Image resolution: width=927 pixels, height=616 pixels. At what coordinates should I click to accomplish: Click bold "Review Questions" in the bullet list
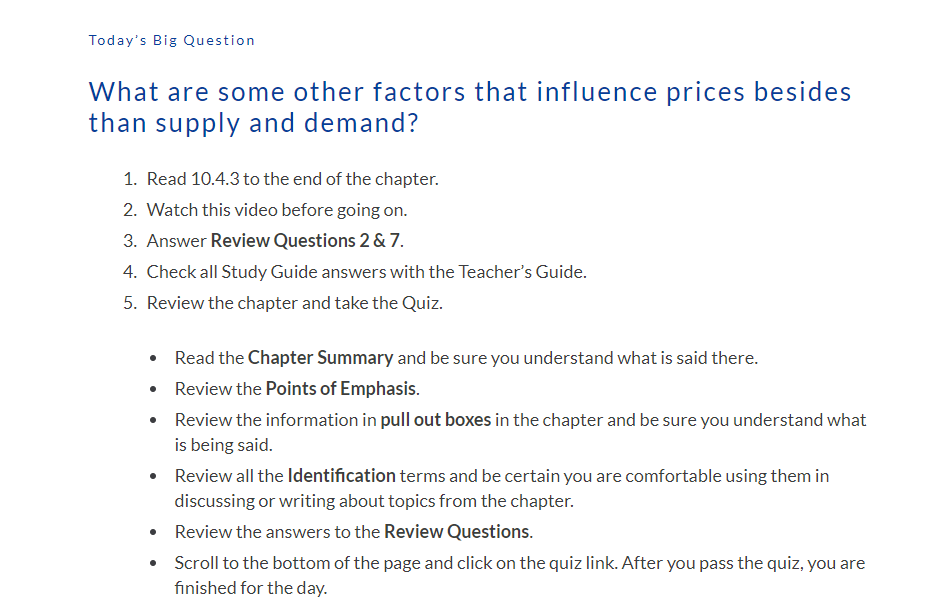pyautogui.click(x=457, y=532)
